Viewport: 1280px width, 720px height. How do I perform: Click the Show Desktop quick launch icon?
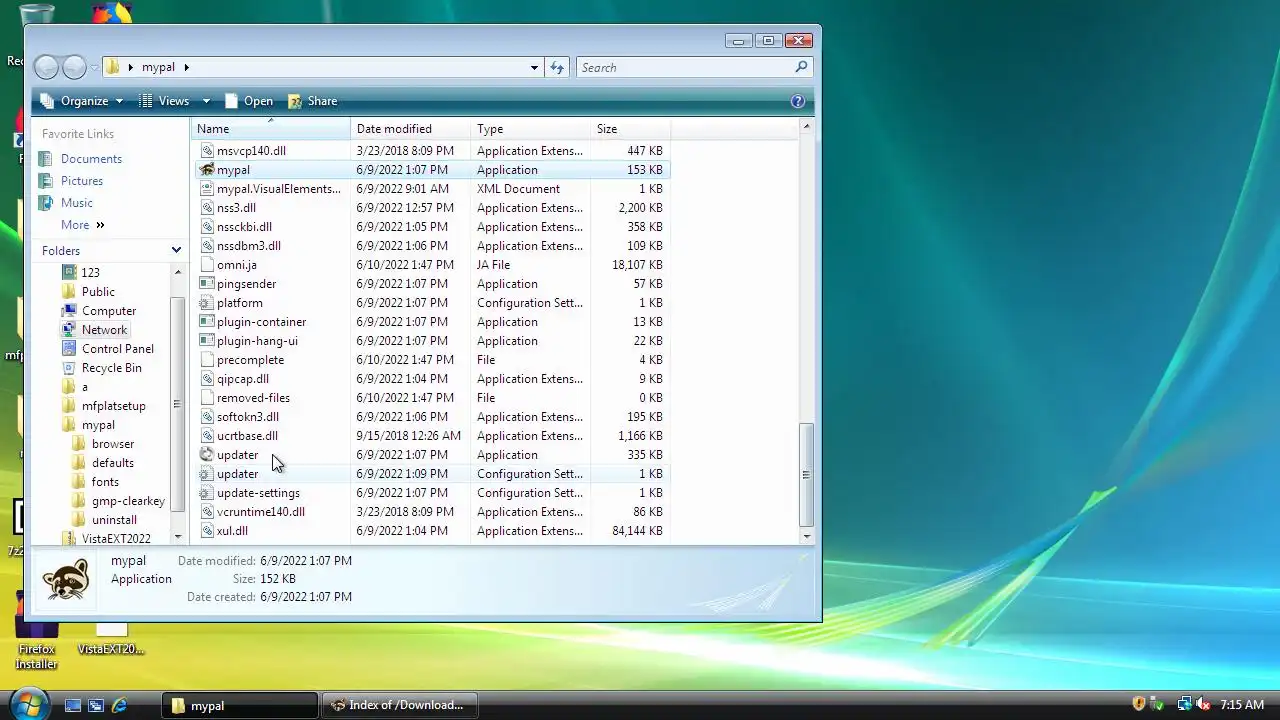(x=73, y=705)
